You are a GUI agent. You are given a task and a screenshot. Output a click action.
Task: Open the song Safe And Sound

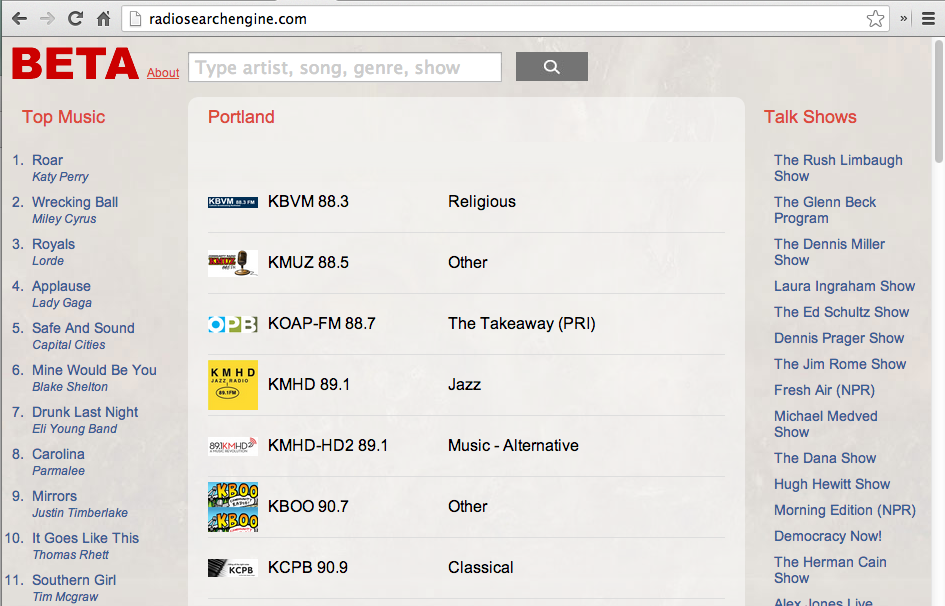83,328
